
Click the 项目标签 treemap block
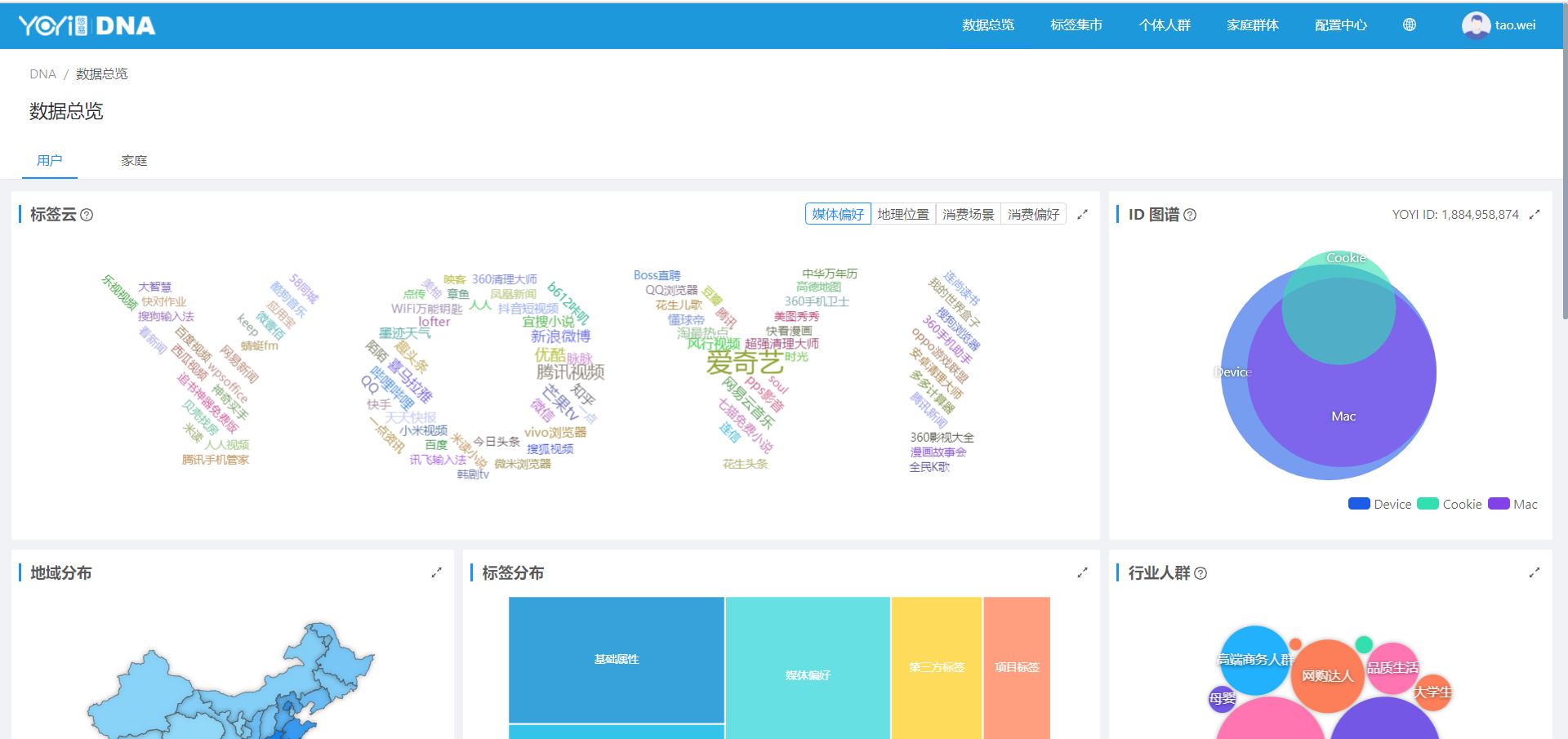(x=1017, y=668)
